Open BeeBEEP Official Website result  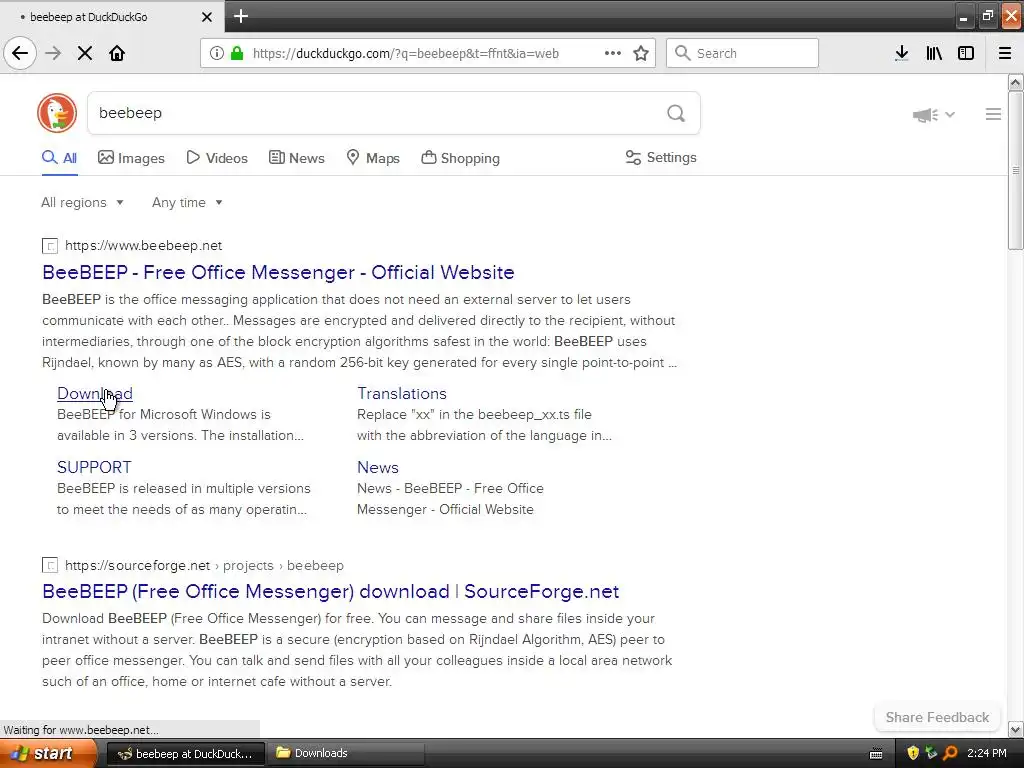278,272
